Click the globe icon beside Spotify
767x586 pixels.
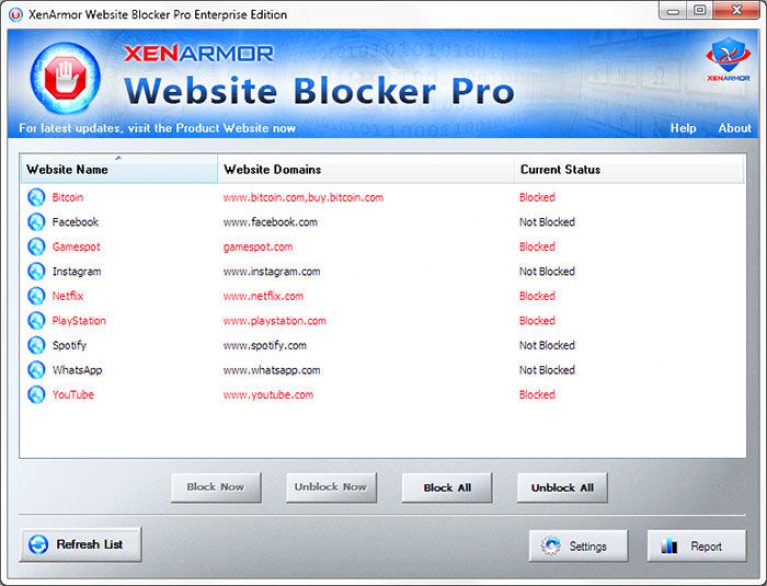(x=36, y=345)
